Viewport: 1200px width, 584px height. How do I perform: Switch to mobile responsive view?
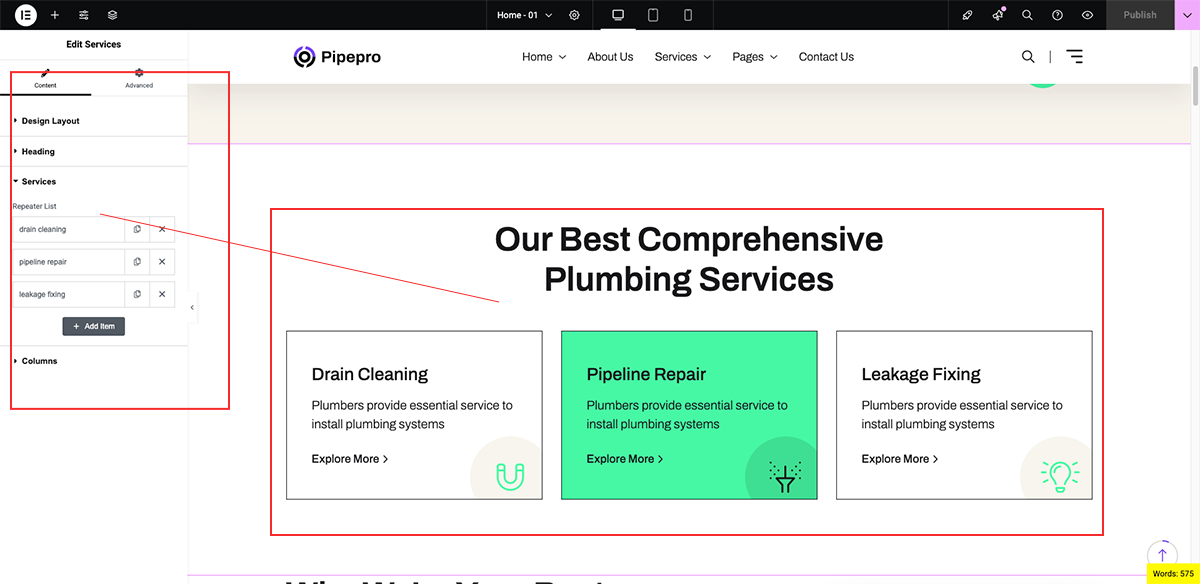(x=688, y=15)
